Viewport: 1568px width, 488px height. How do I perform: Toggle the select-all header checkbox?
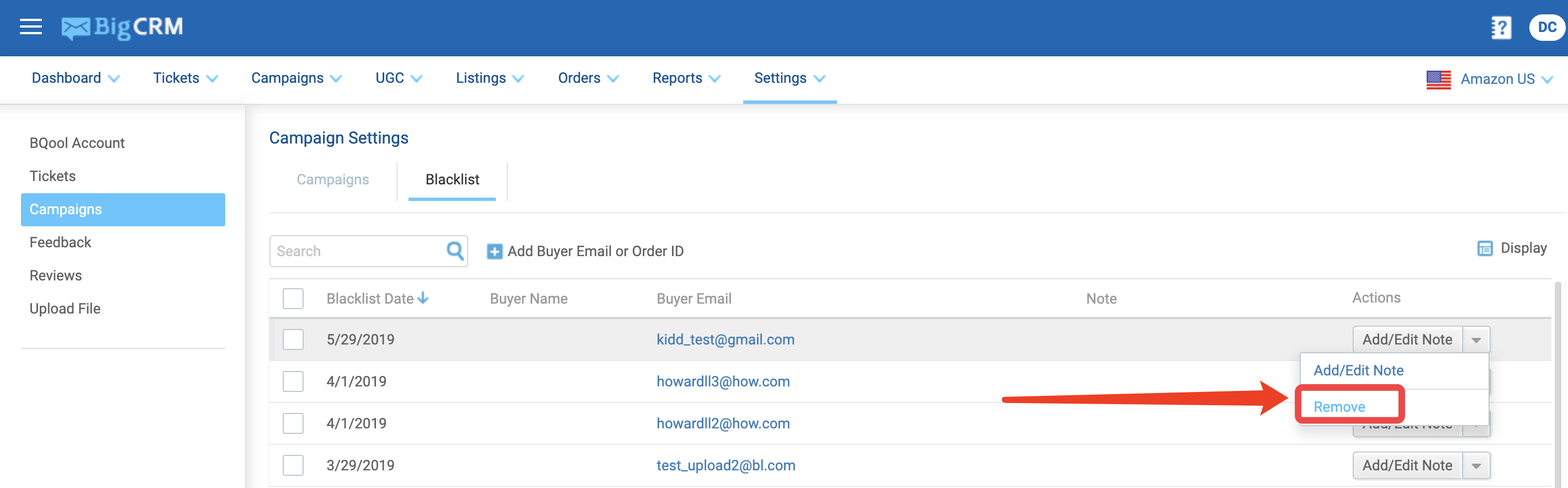point(293,299)
